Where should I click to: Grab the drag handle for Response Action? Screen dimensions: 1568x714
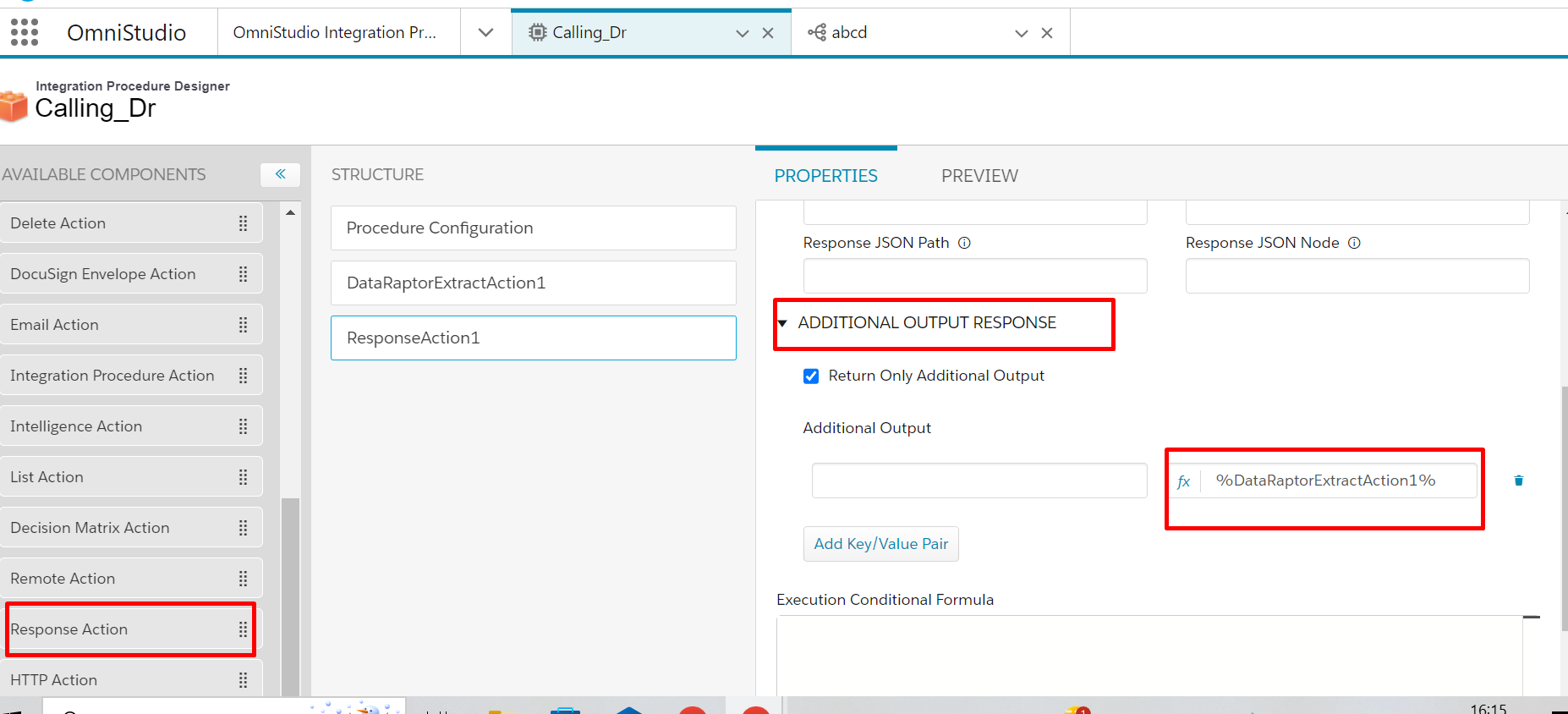coord(243,629)
